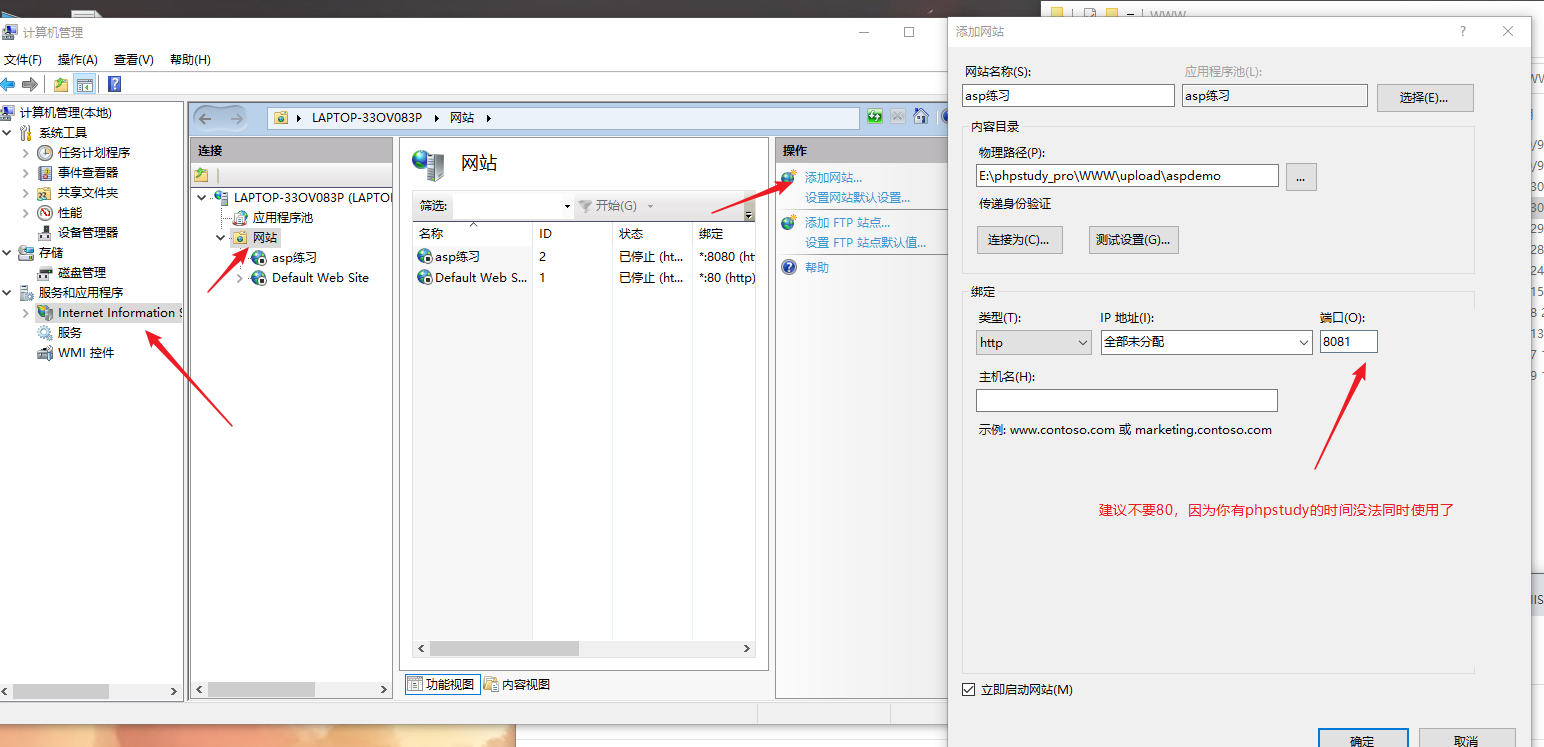Image resolution: width=1544 pixels, height=747 pixels.
Task: Open the 查看(V) menu
Action: [134, 60]
